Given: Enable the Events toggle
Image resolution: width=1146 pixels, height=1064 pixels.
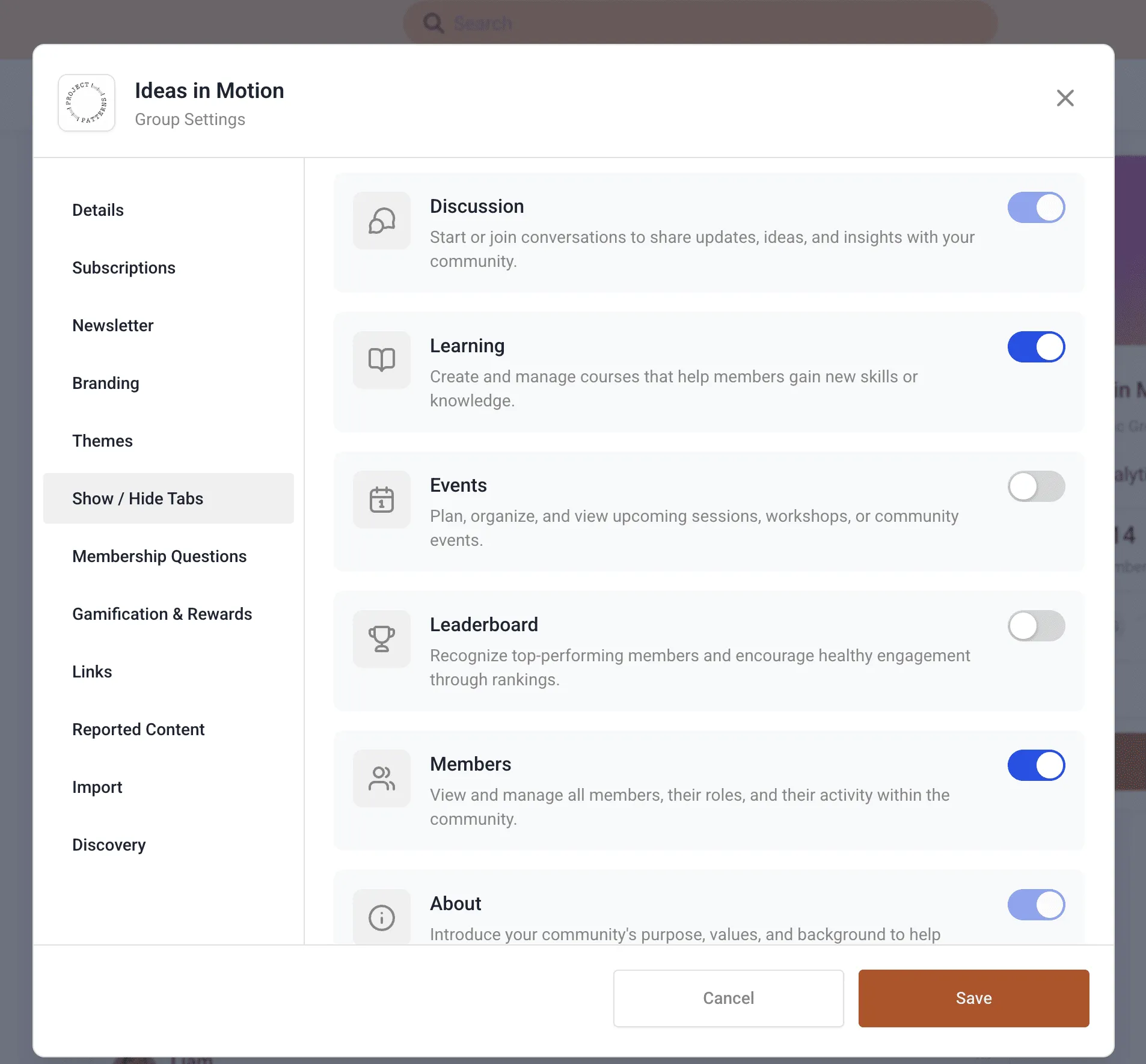Looking at the screenshot, I should point(1035,486).
